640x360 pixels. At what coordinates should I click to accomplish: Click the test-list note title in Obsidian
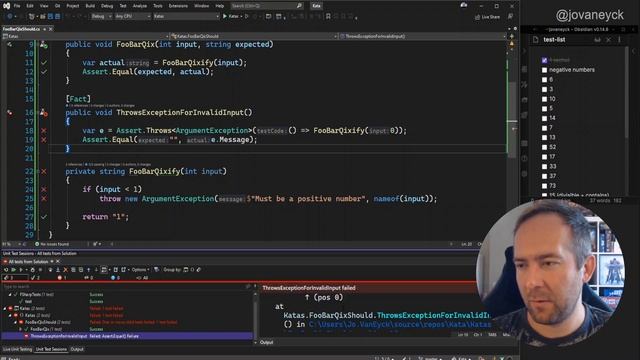click(x=554, y=40)
